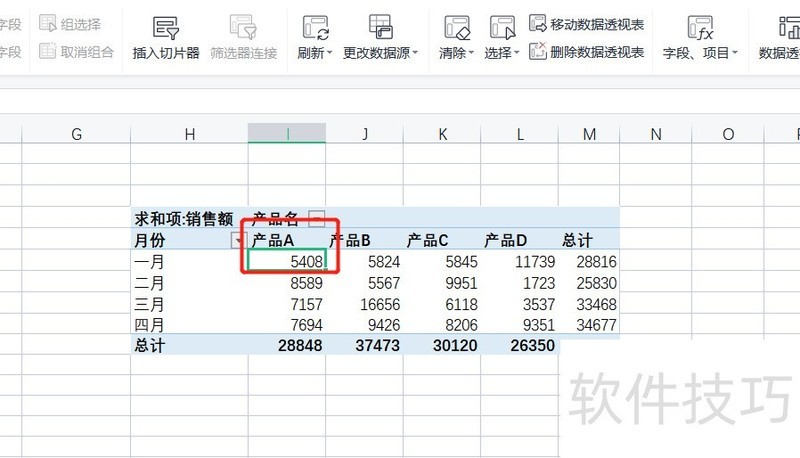
Task: Click cell with value 33468
Action: (589, 304)
